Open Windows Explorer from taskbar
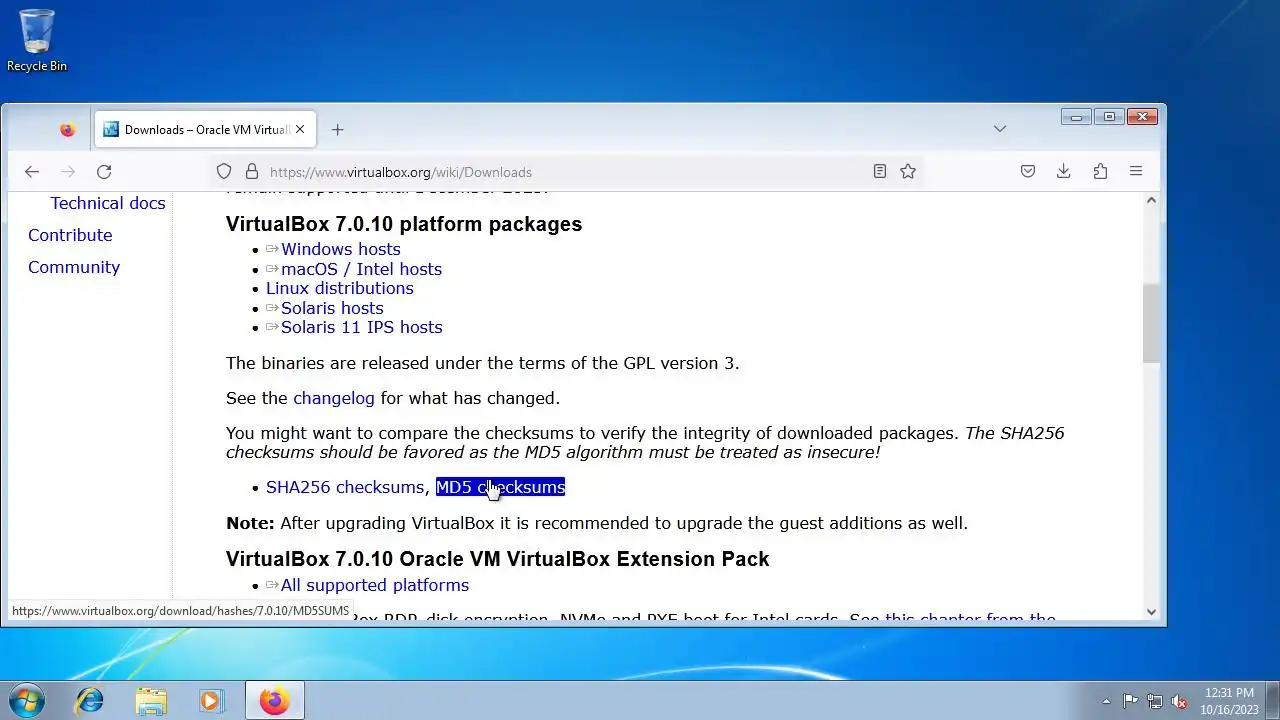The image size is (1280, 720). click(151, 701)
